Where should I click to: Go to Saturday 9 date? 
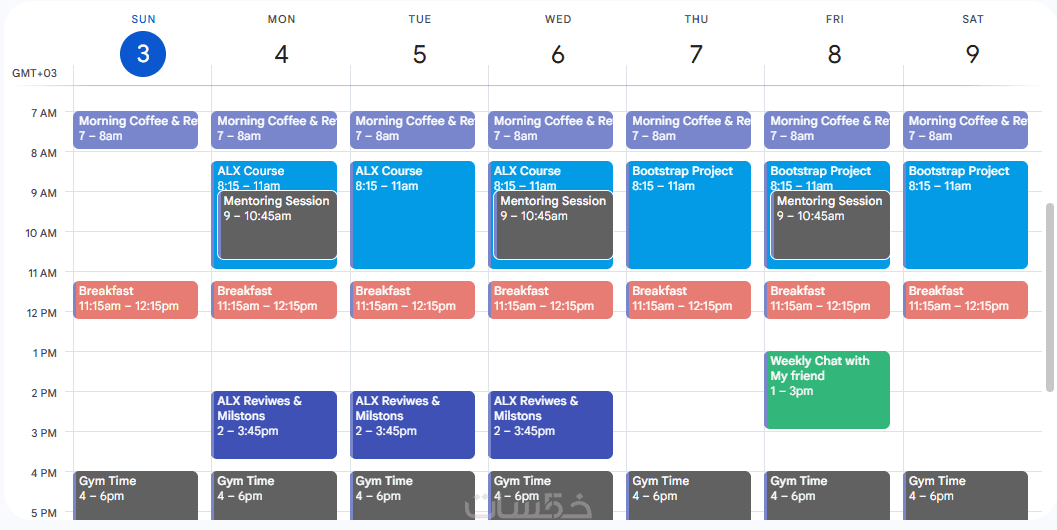(972, 54)
